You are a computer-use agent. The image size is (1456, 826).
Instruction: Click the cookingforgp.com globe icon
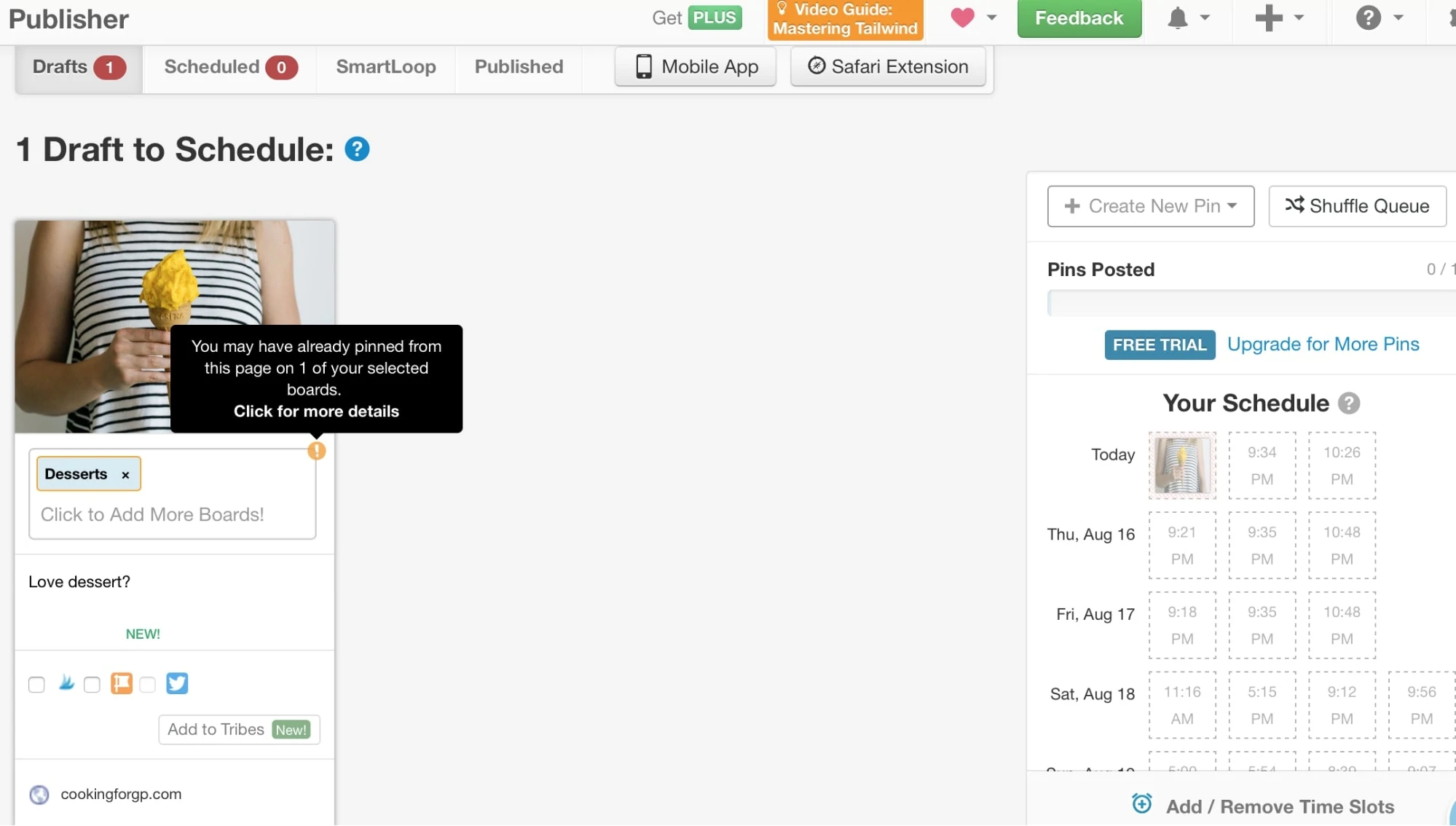click(39, 795)
